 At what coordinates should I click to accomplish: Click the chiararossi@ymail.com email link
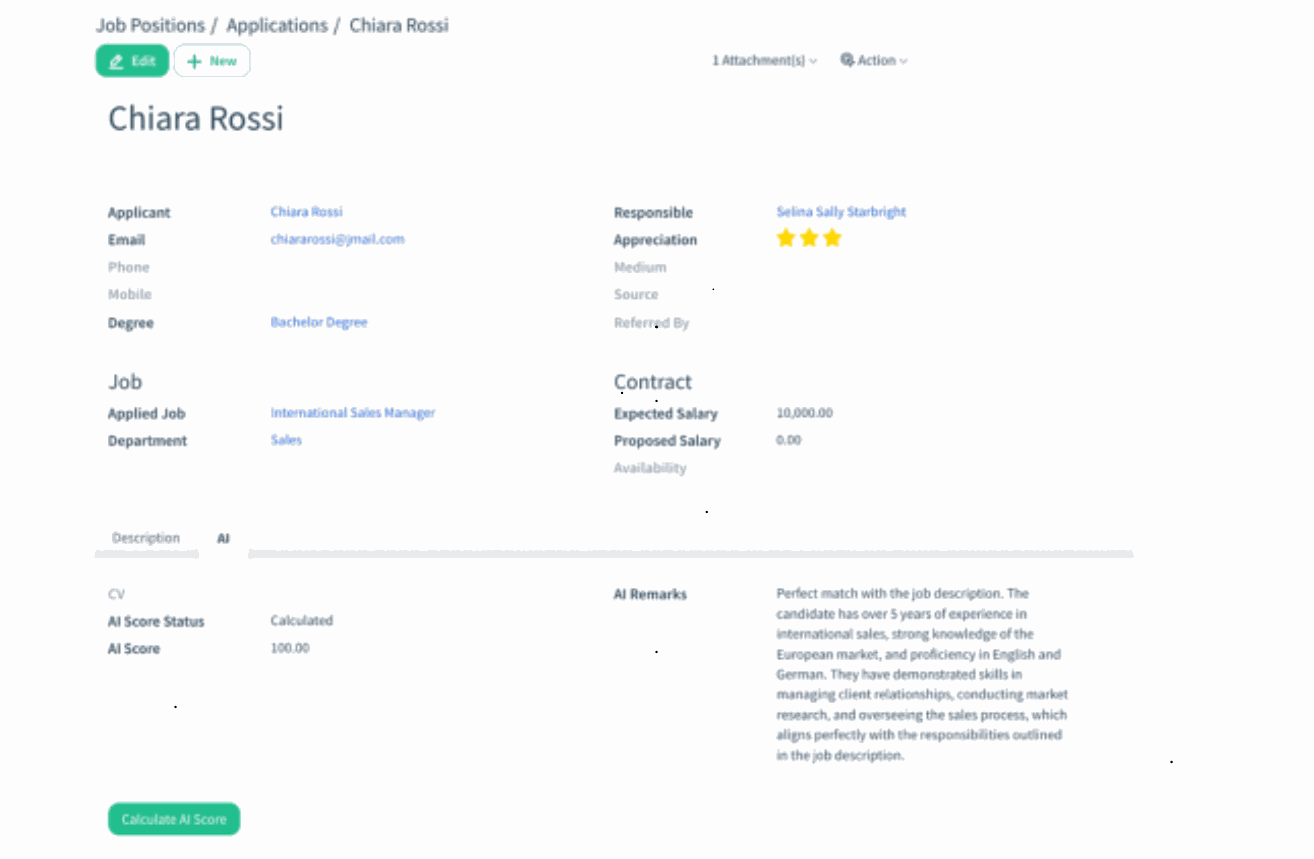tap(337, 239)
